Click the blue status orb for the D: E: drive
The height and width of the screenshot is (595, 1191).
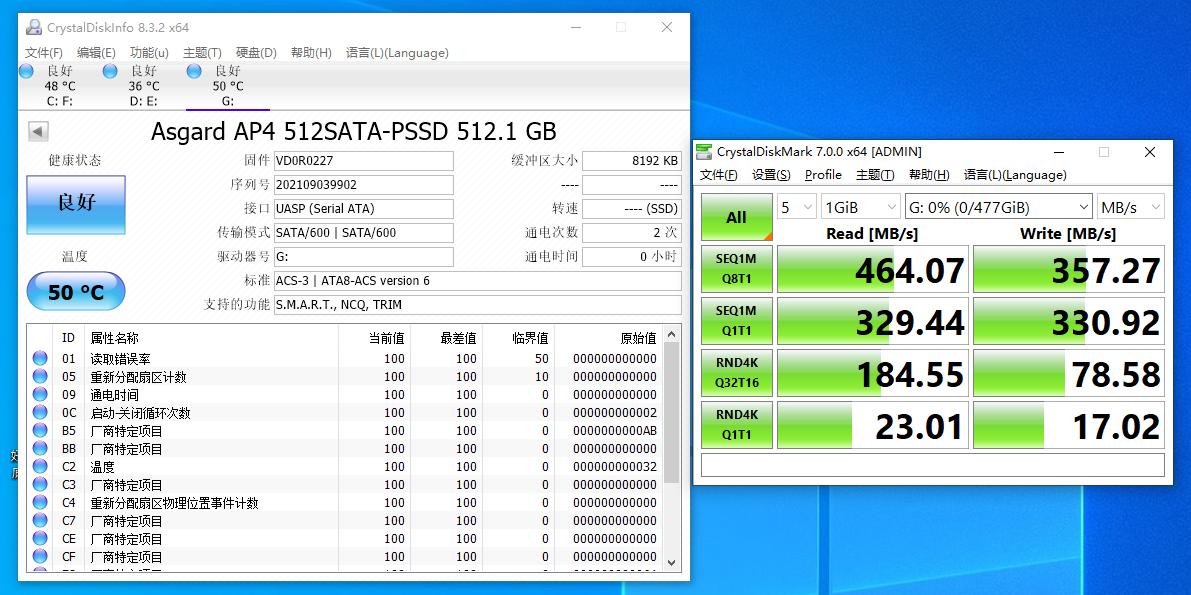pos(108,71)
